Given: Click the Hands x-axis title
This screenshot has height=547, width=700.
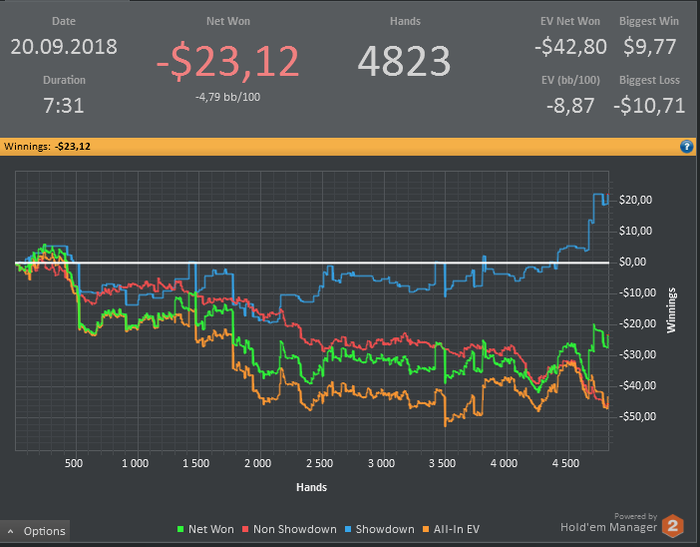Looking at the screenshot, I should [x=312, y=487].
